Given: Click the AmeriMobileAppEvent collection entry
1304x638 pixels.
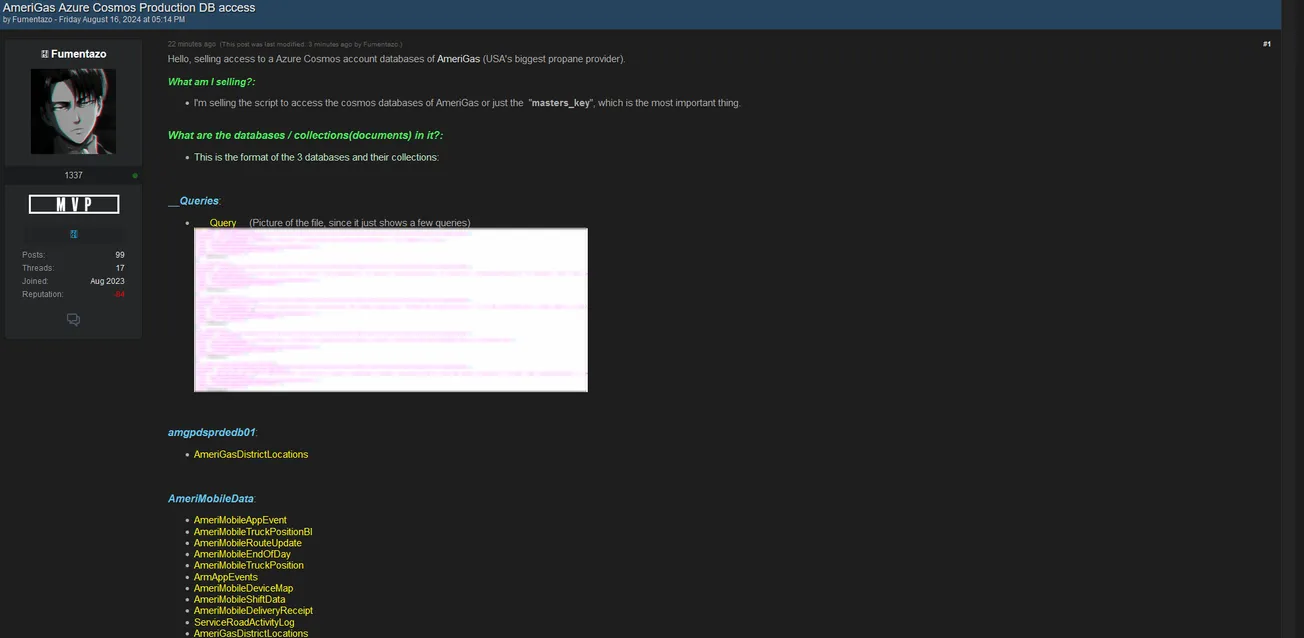Looking at the screenshot, I should coord(240,520).
